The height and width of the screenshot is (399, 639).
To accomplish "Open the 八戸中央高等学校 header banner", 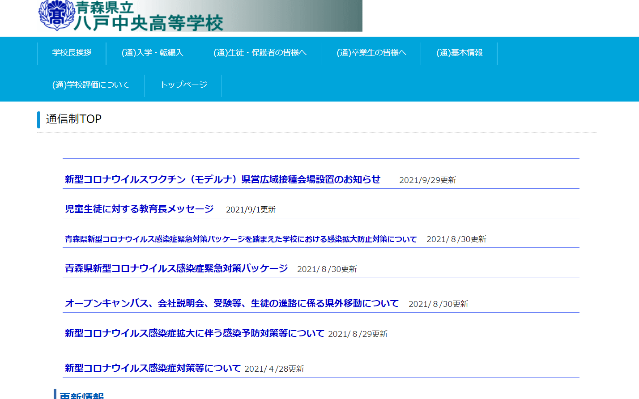I will pos(200,16).
